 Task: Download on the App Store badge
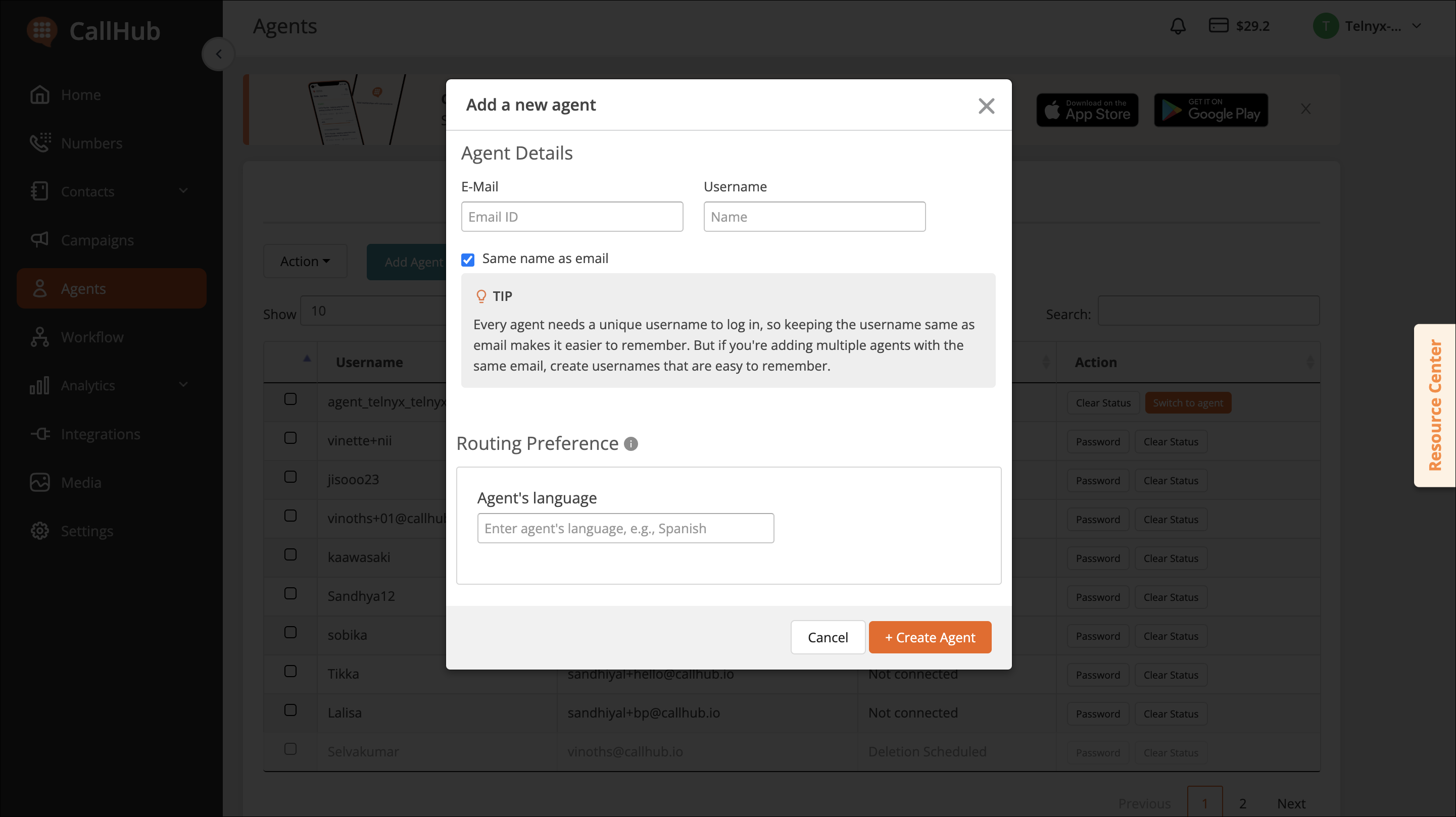coord(1087,110)
